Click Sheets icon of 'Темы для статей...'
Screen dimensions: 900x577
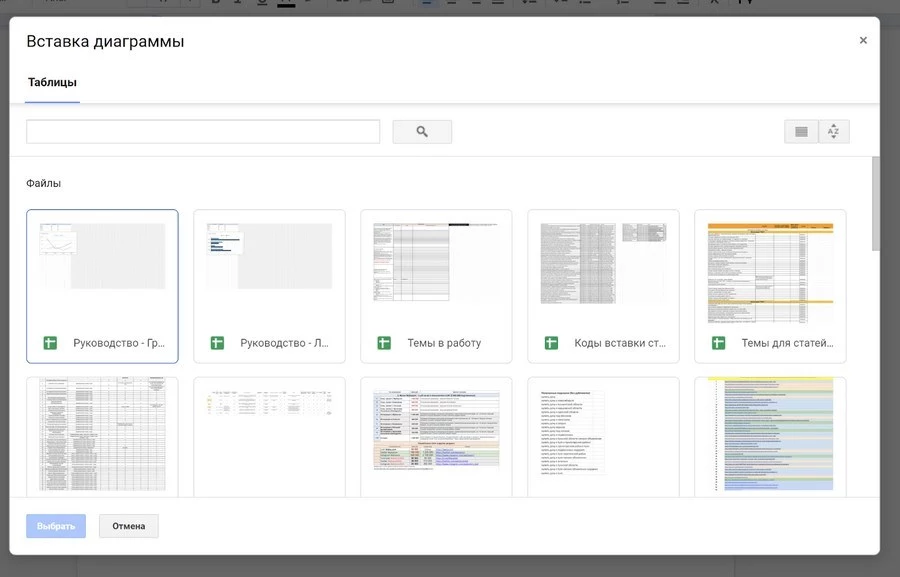tap(718, 343)
